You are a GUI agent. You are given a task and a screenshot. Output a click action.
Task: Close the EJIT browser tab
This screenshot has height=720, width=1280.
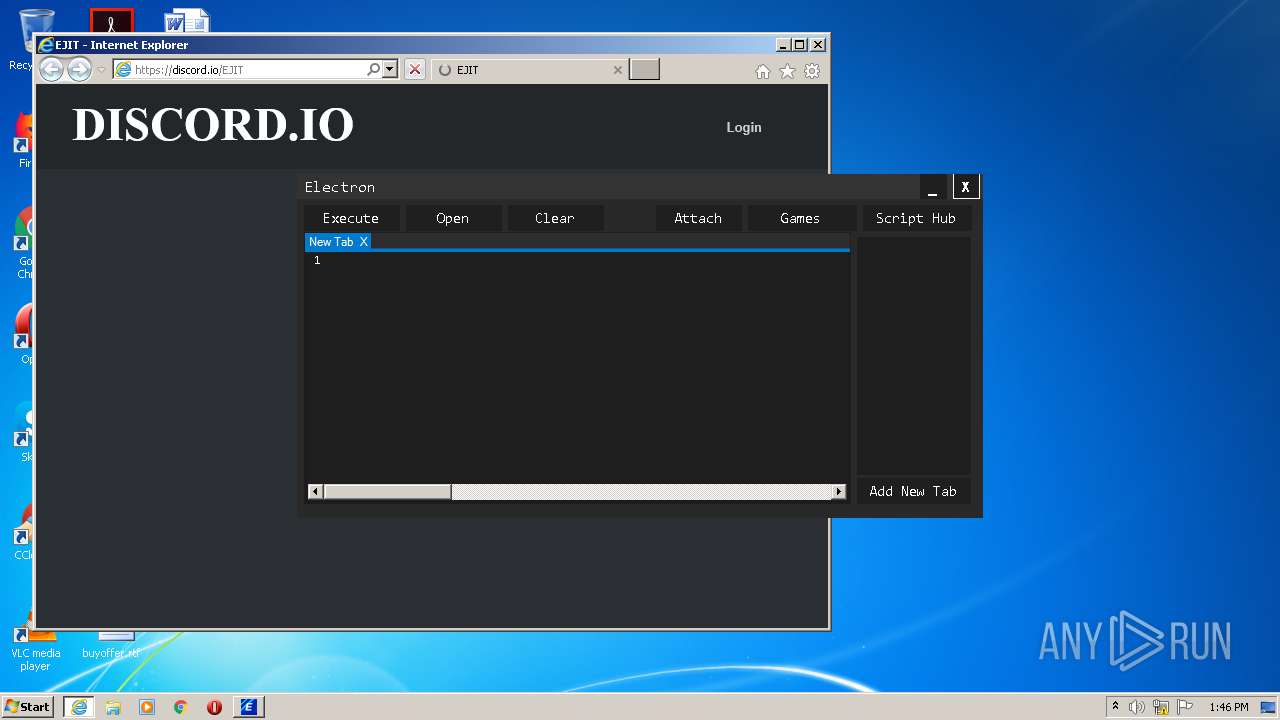click(617, 70)
